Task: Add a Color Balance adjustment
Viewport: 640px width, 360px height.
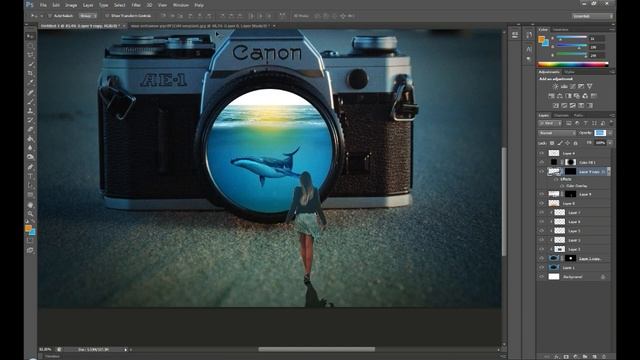Action: coord(560,96)
